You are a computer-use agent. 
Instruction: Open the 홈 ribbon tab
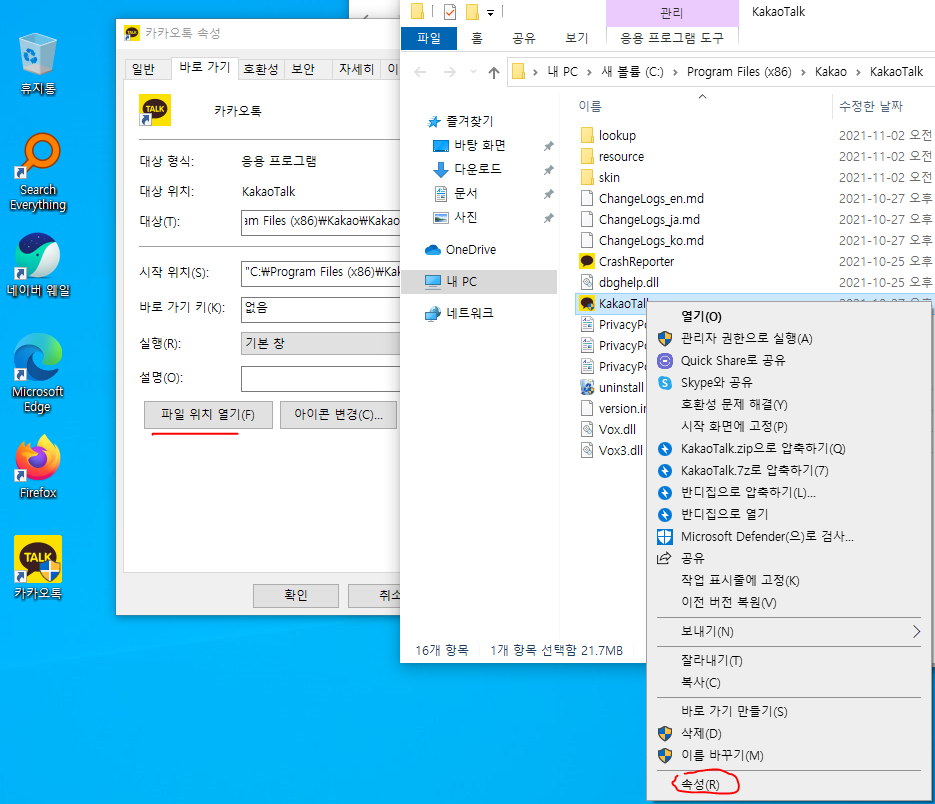477,38
